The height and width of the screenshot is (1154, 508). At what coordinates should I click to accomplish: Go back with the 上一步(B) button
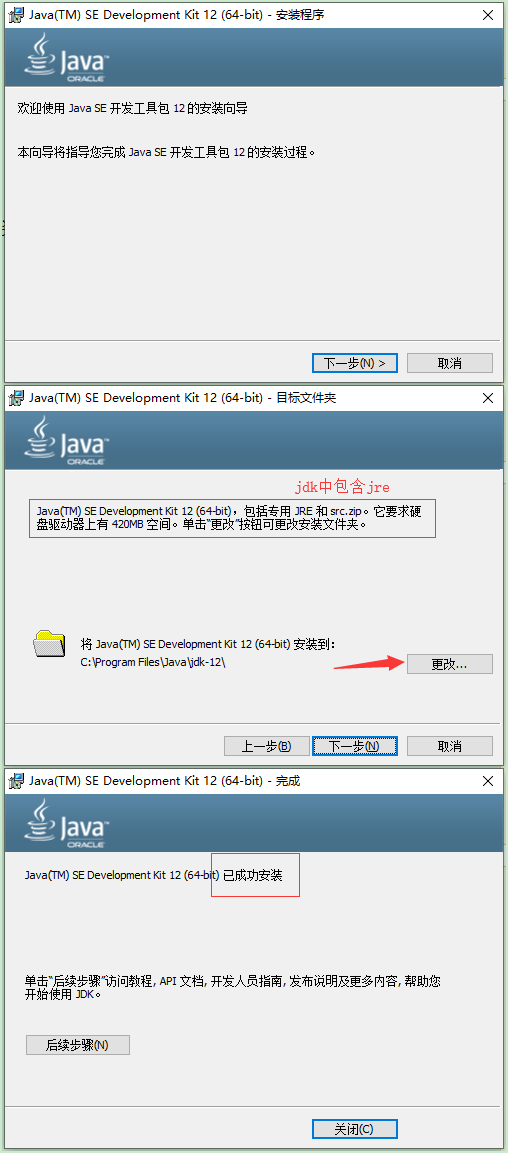(x=267, y=746)
